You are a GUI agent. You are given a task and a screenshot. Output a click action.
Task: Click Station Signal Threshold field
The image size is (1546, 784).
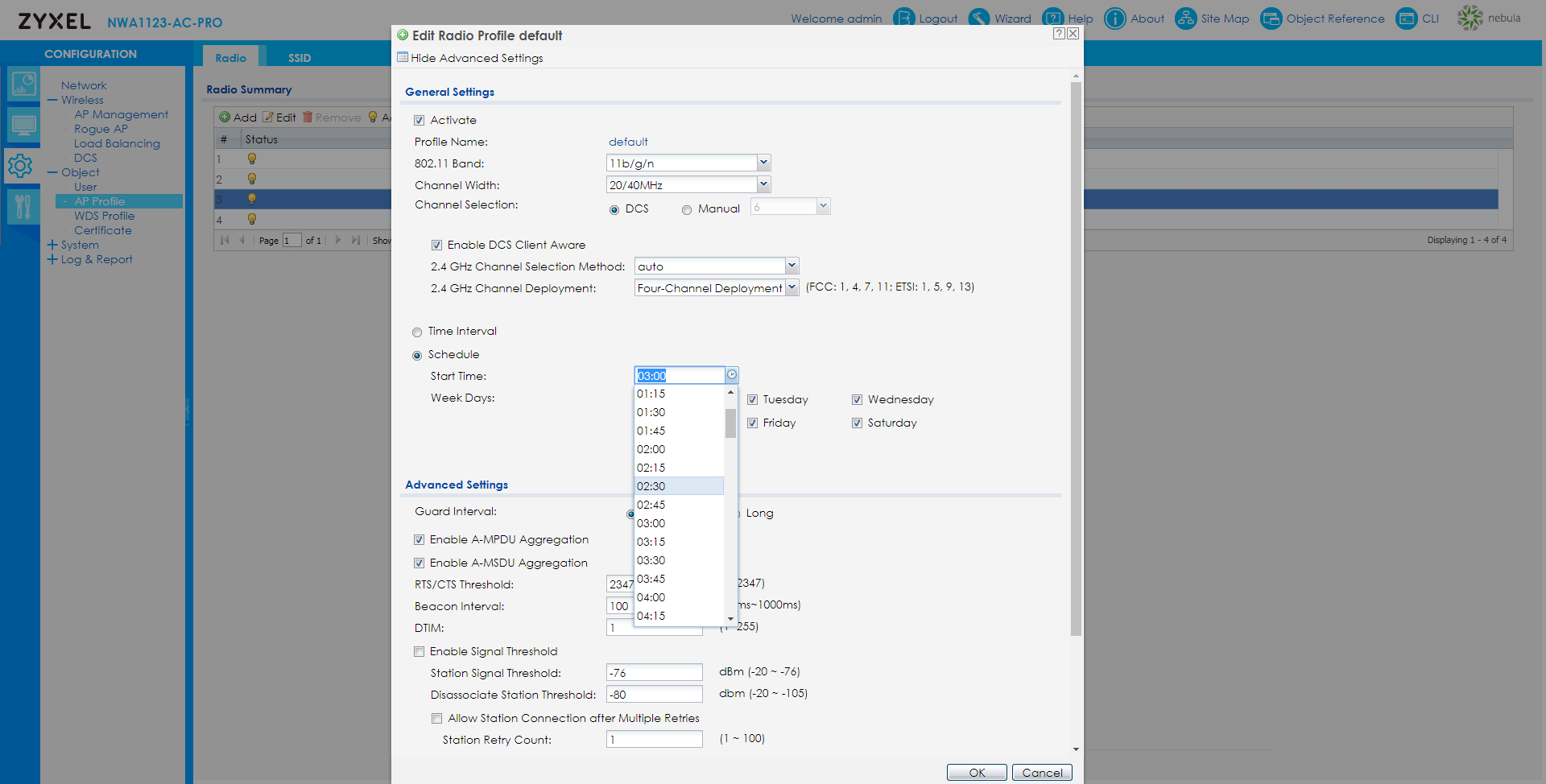click(x=655, y=673)
